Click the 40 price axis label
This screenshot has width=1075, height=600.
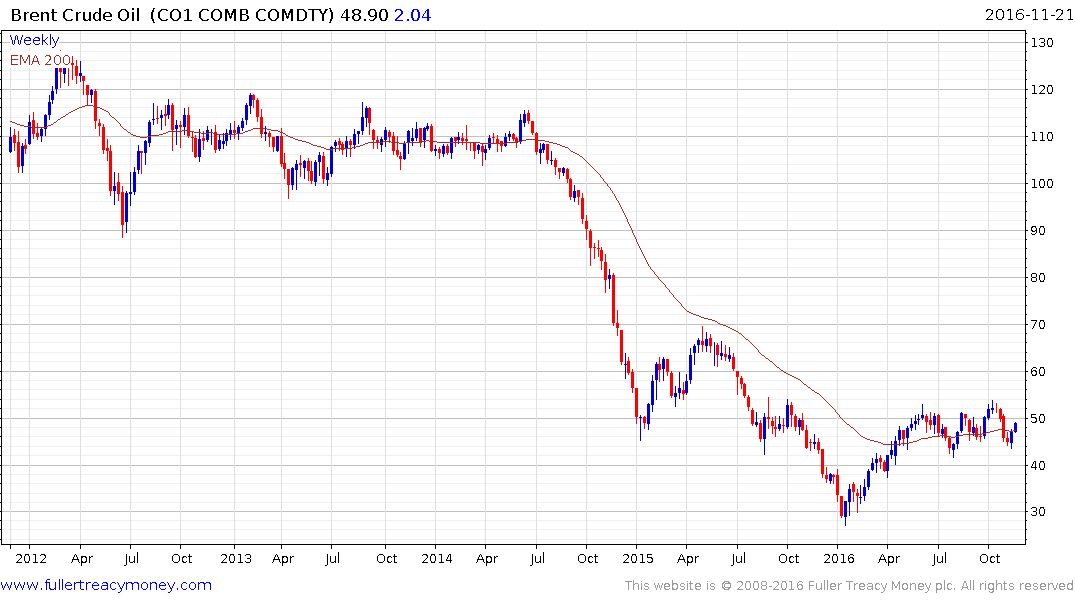1038,466
